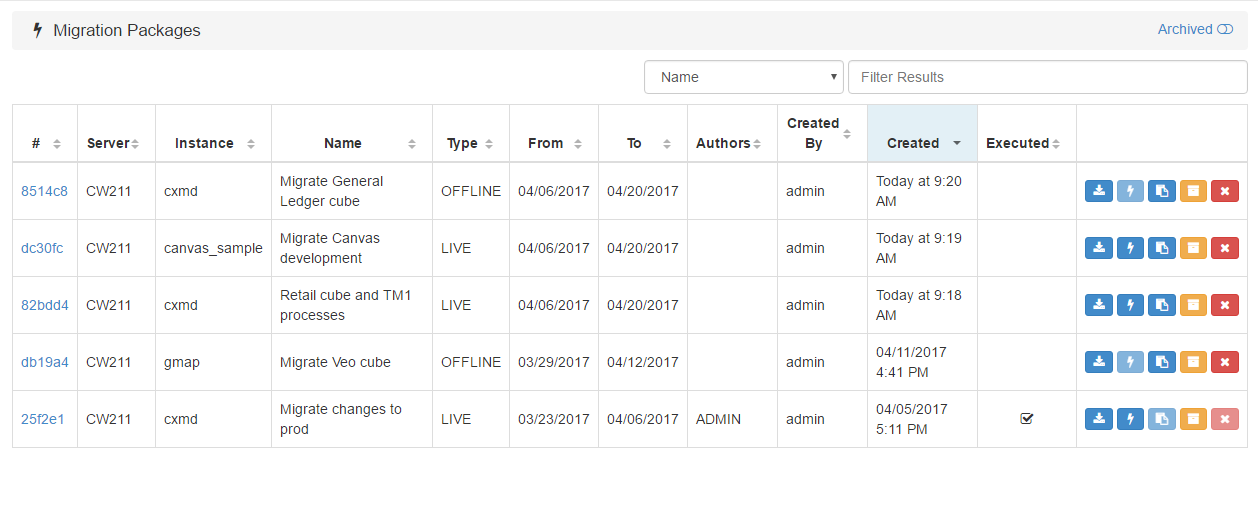Open package link db19a4
This screenshot has width=1258, height=505.
pos(45,362)
